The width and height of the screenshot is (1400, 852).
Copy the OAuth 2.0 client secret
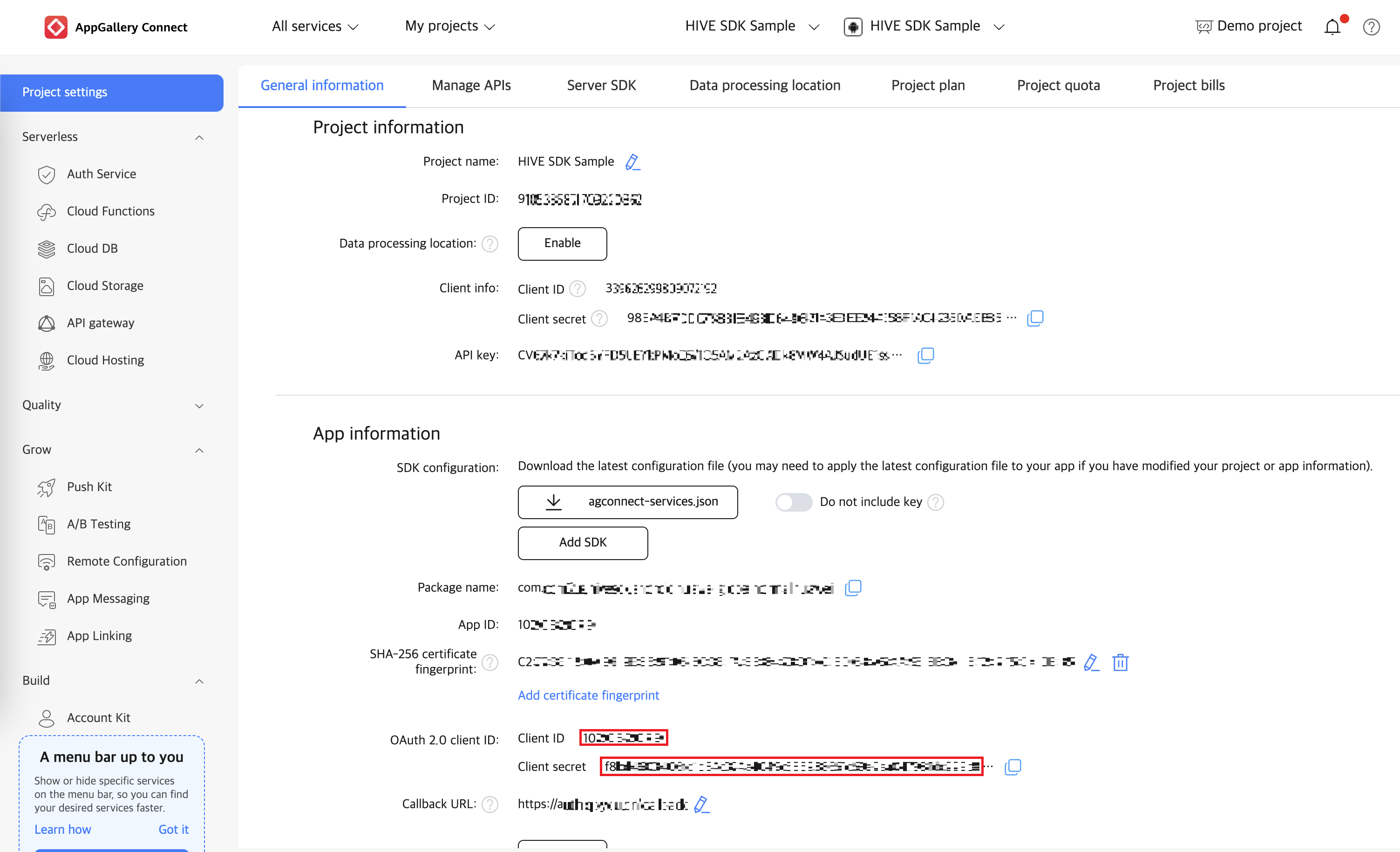(1013, 767)
